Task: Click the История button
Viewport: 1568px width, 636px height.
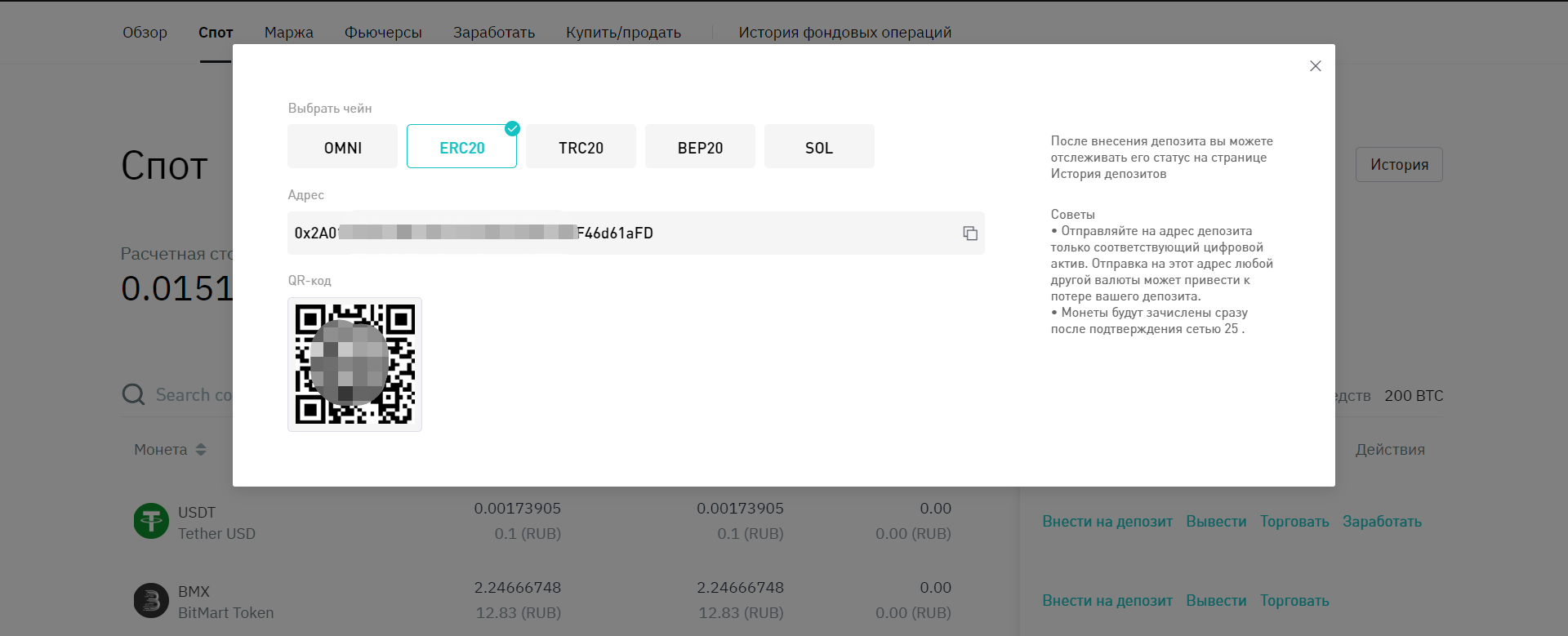Action: (x=1399, y=164)
